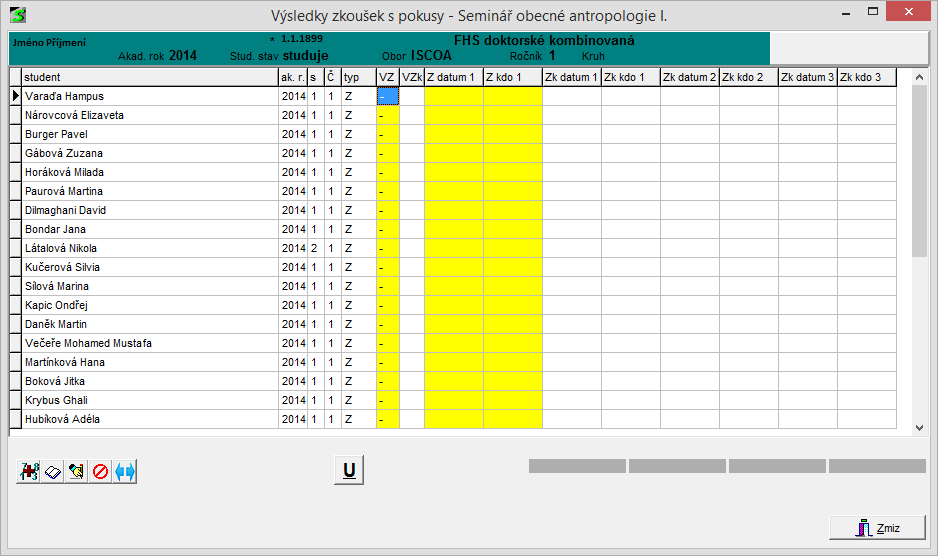Click the 'student' column header
This screenshot has height=556, width=938.
pyautogui.click(x=150, y=77)
